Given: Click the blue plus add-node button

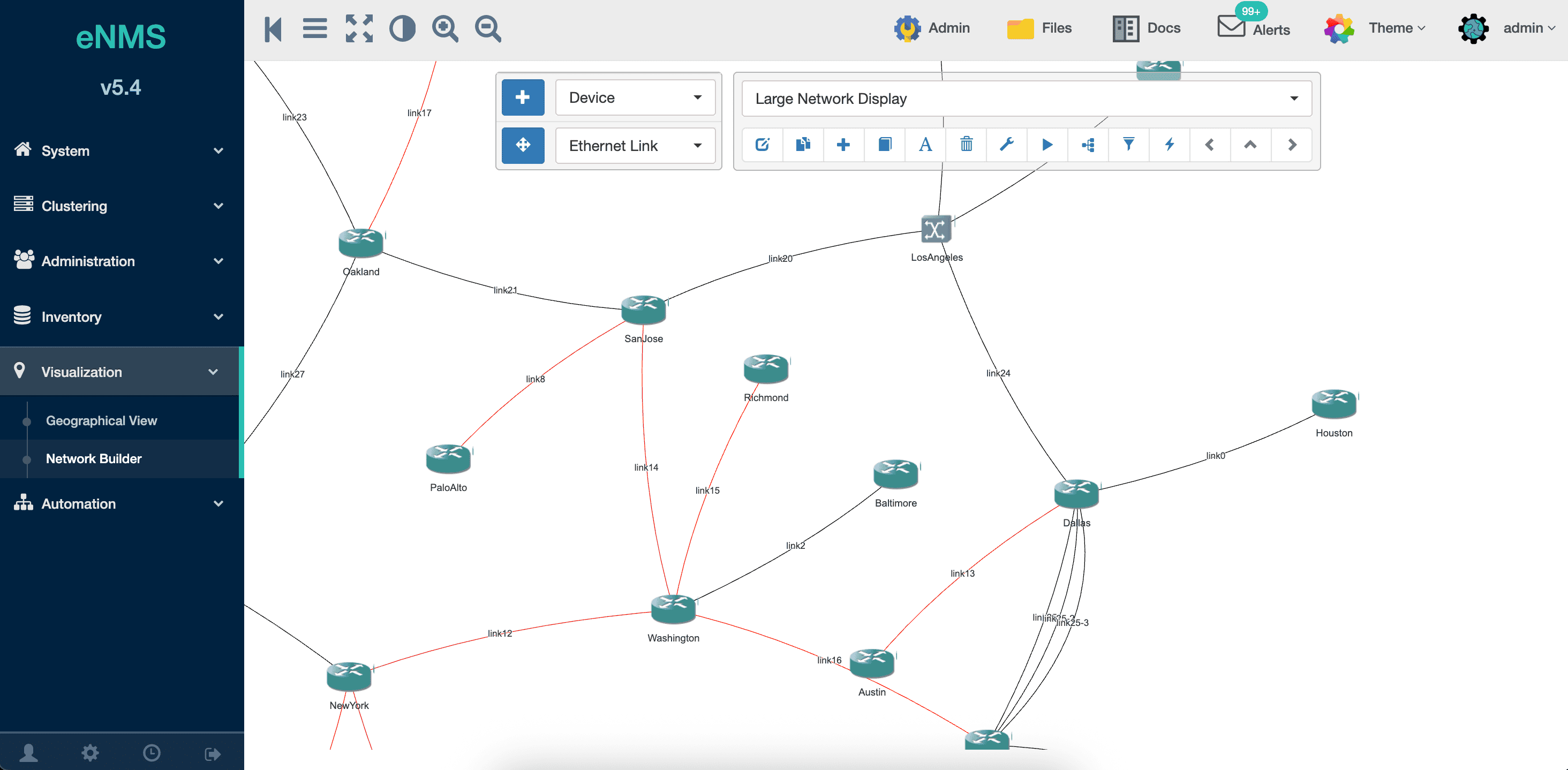Looking at the screenshot, I should tap(522, 97).
